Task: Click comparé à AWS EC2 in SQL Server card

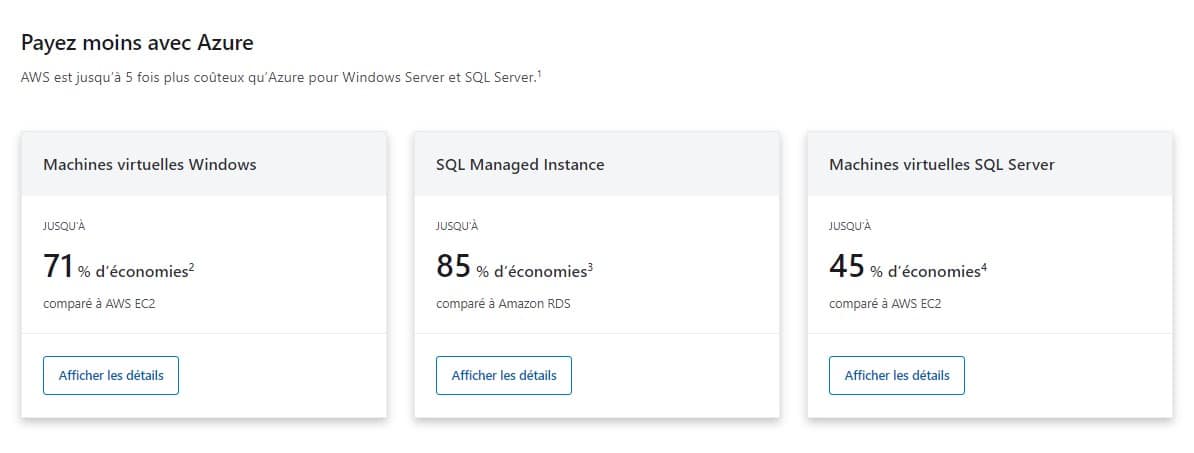Action: pos(885,303)
